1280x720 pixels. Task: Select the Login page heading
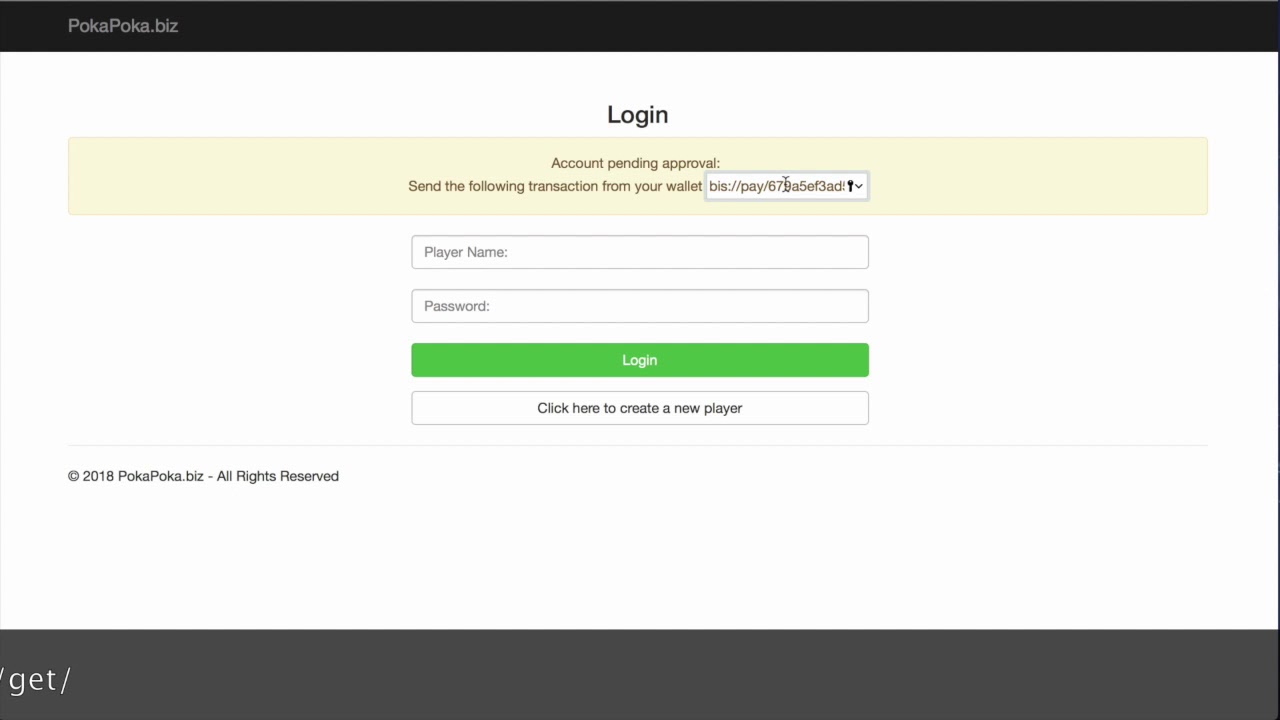(638, 115)
